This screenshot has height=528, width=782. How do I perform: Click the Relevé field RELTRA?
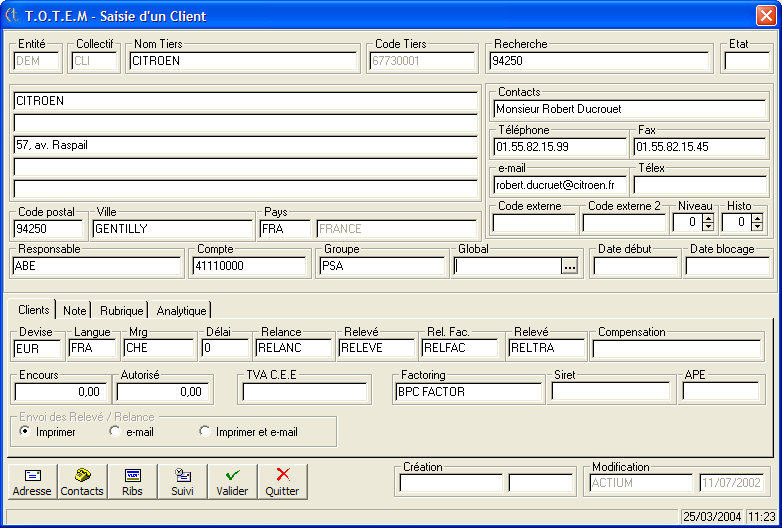click(547, 348)
